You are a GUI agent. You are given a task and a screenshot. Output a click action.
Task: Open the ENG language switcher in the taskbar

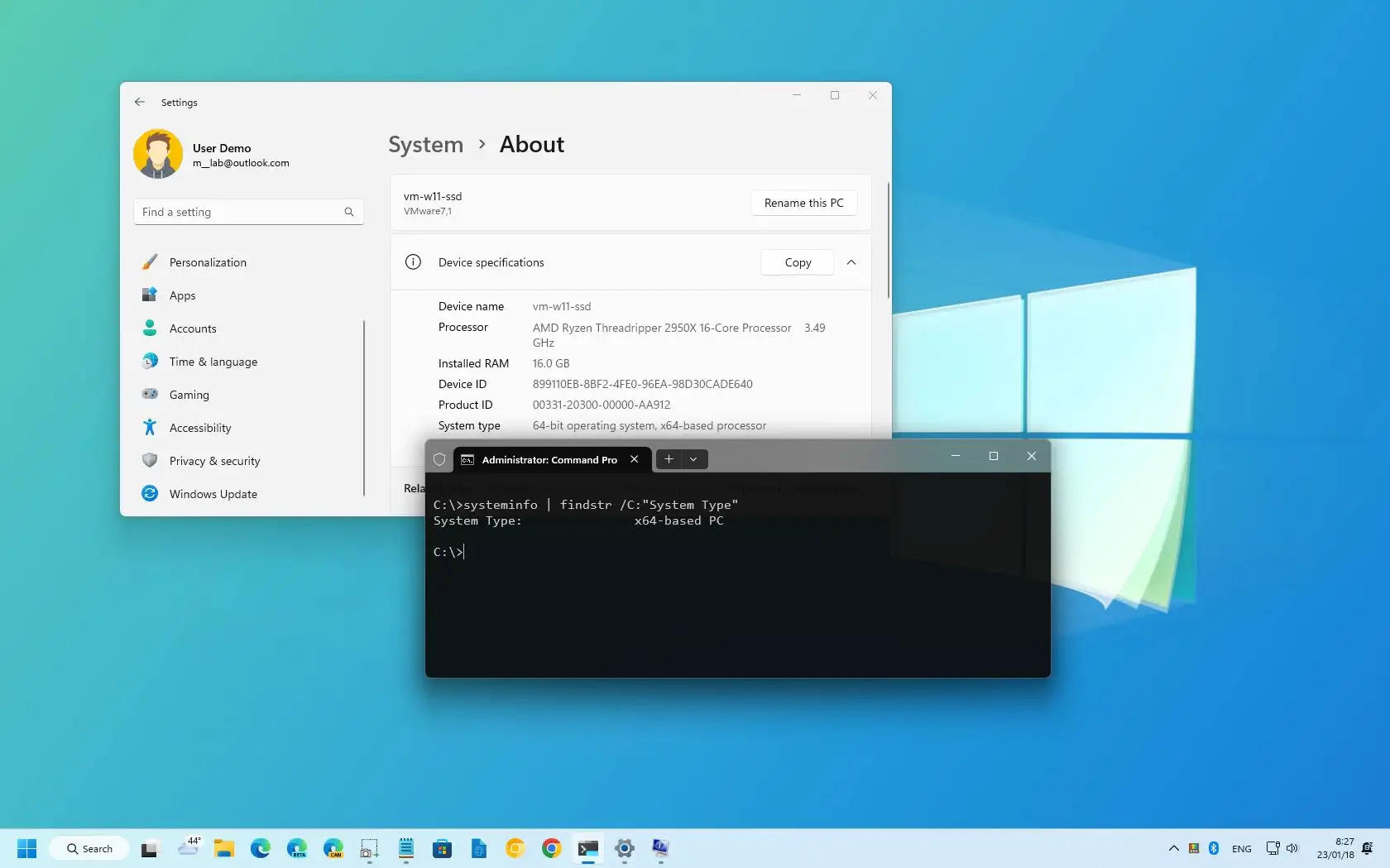[1241, 848]
